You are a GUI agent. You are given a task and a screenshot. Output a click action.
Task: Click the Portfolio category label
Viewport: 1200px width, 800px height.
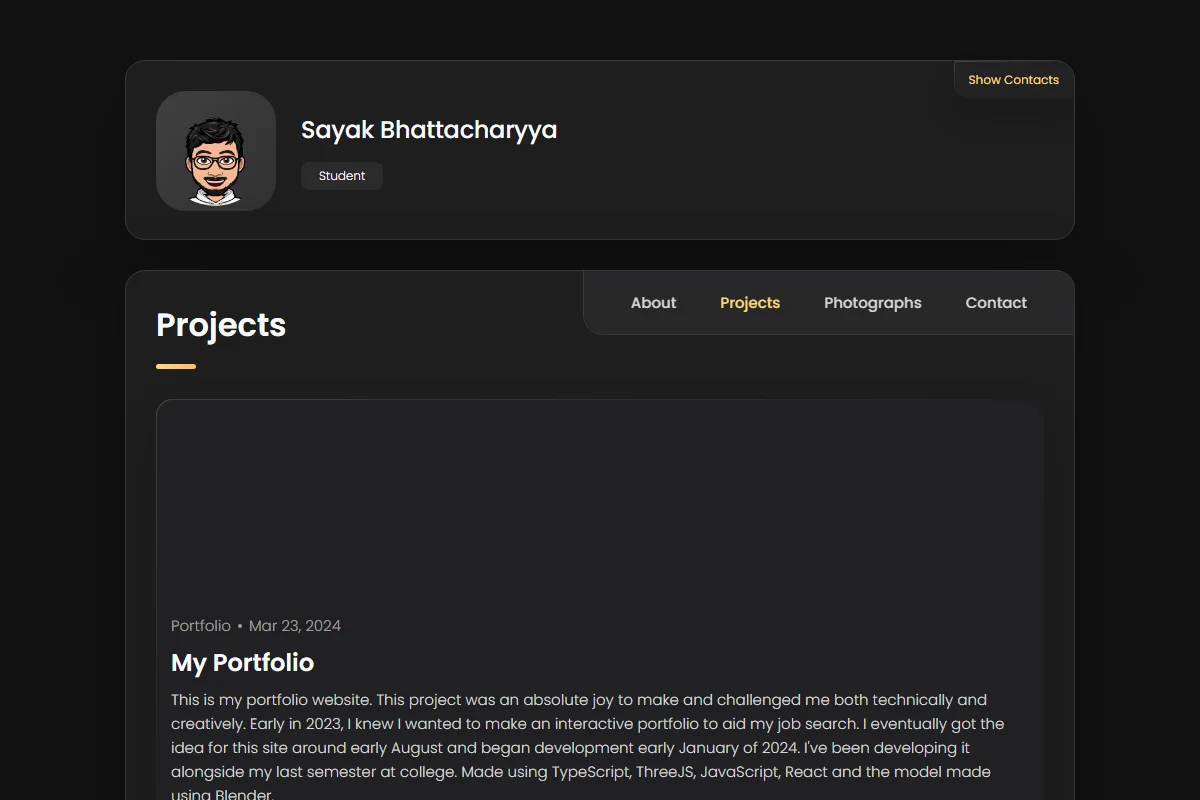[201, 626]
